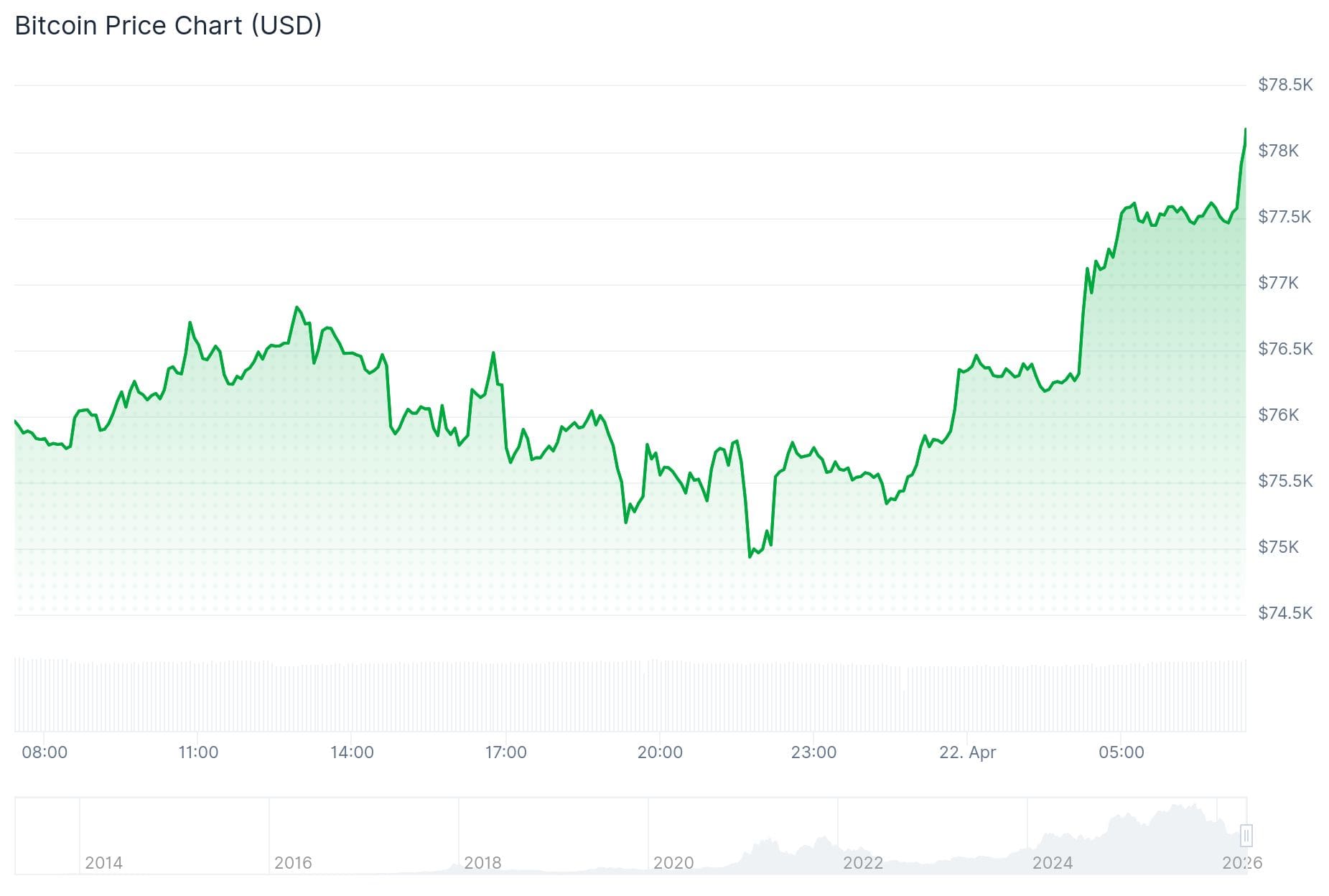Click the 11:00 time axis label
Image resolution: width=1329 pixels, height=896 pixels.
[198, 752]
